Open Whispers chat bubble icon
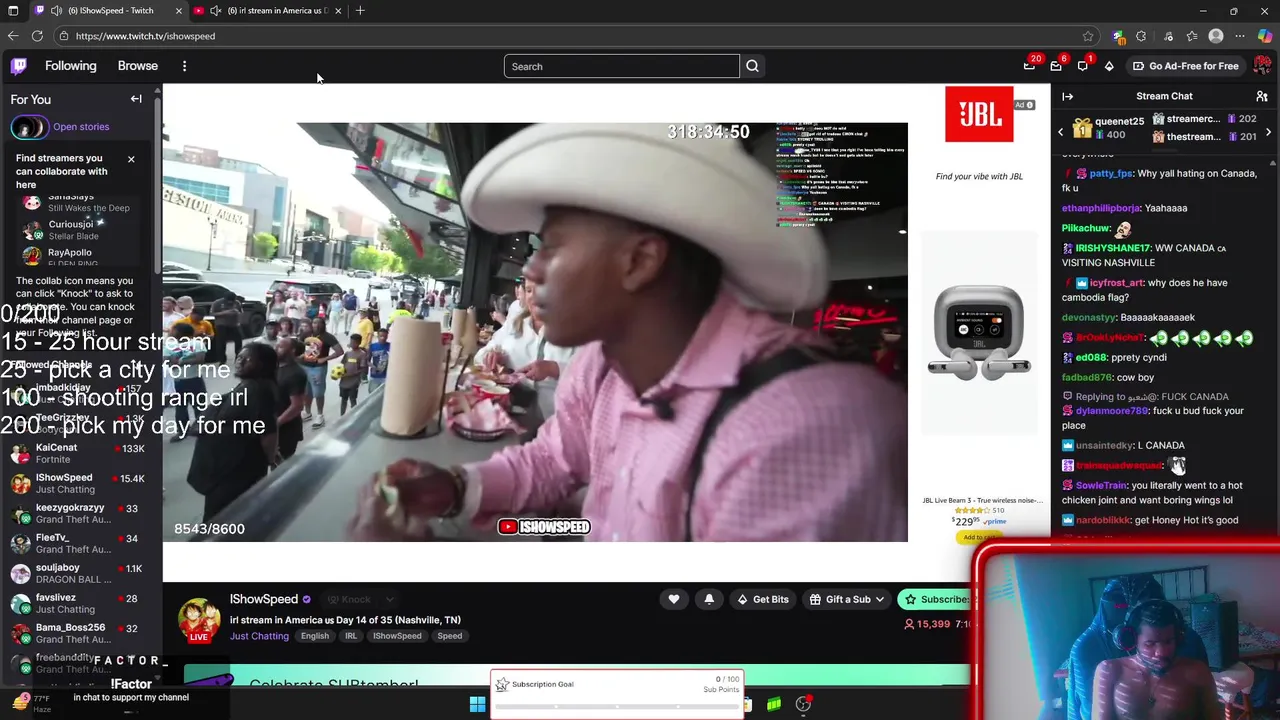 [1083, 66]
